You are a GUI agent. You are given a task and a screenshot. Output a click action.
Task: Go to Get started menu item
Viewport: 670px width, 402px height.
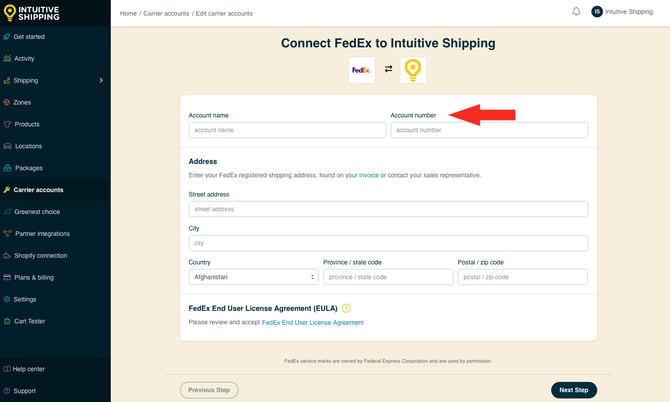click(29, 37)
